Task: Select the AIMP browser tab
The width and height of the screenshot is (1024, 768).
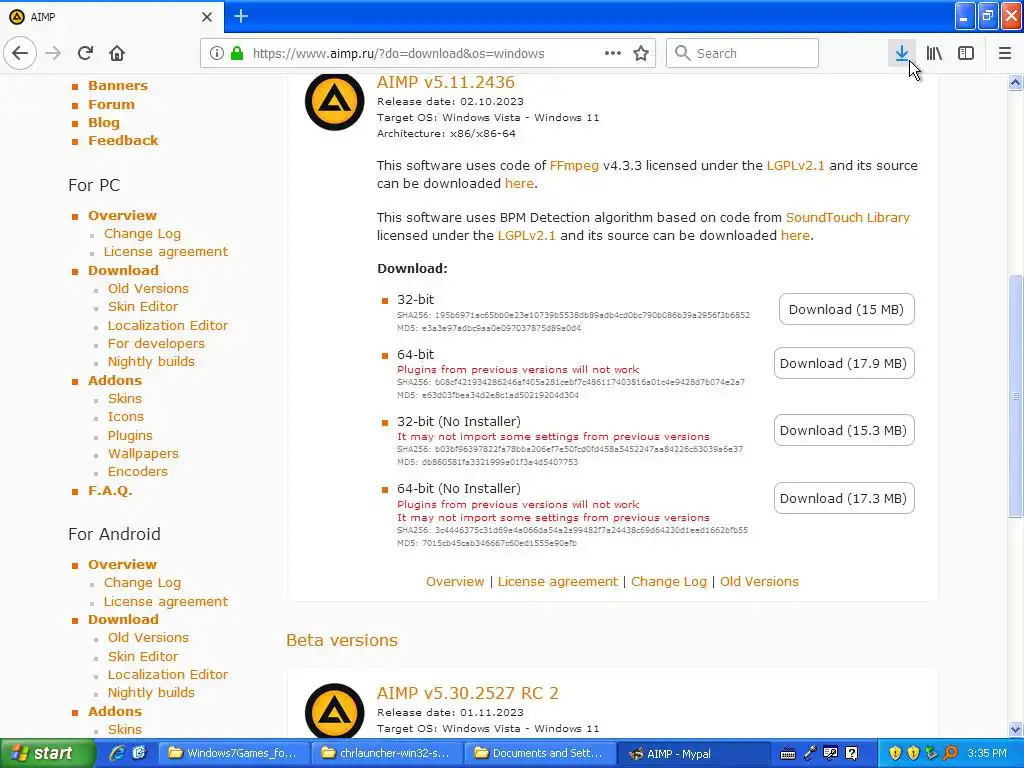Action: click(x=111, y=17)
